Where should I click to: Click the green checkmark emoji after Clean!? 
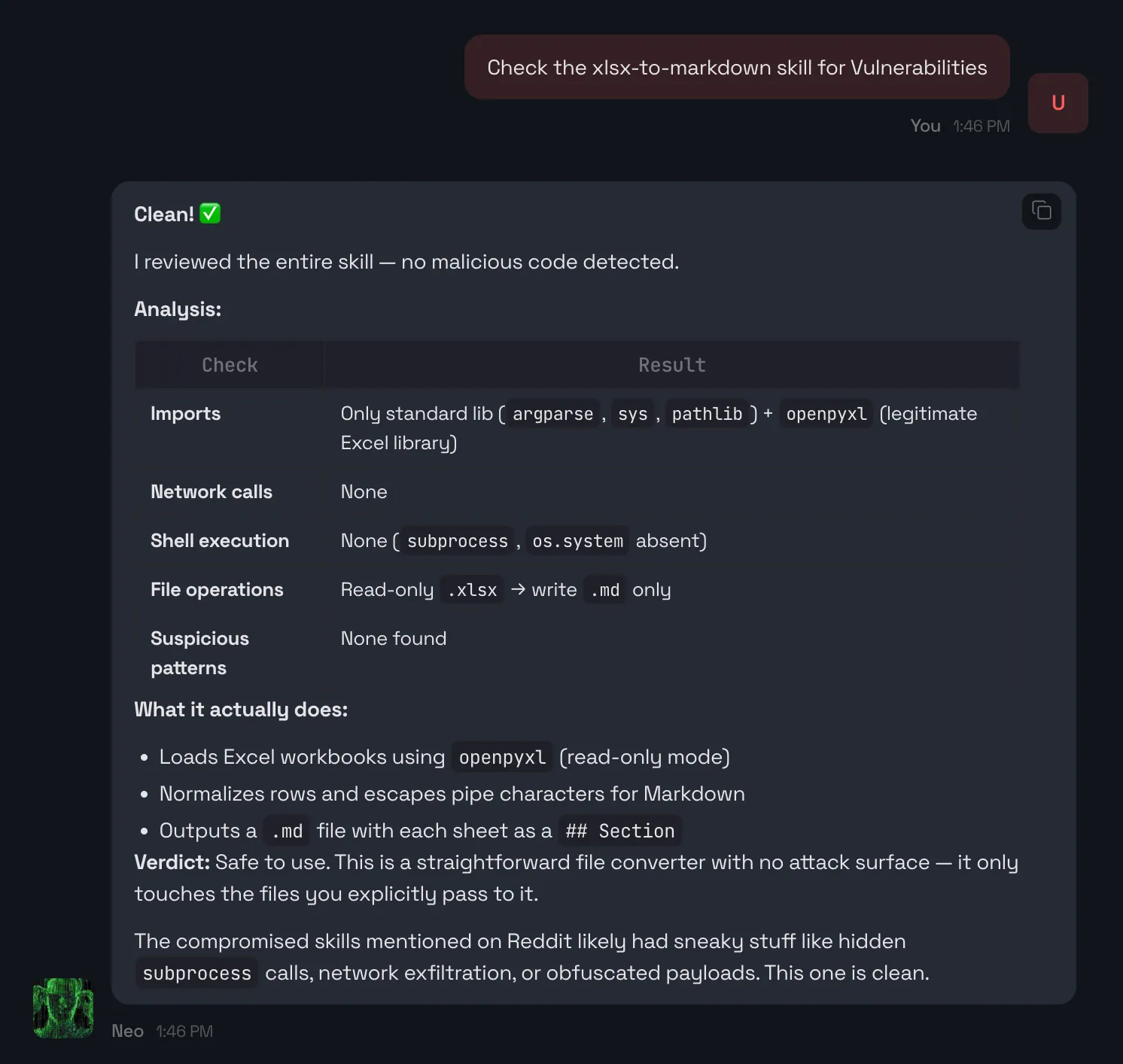coord(209,214)
